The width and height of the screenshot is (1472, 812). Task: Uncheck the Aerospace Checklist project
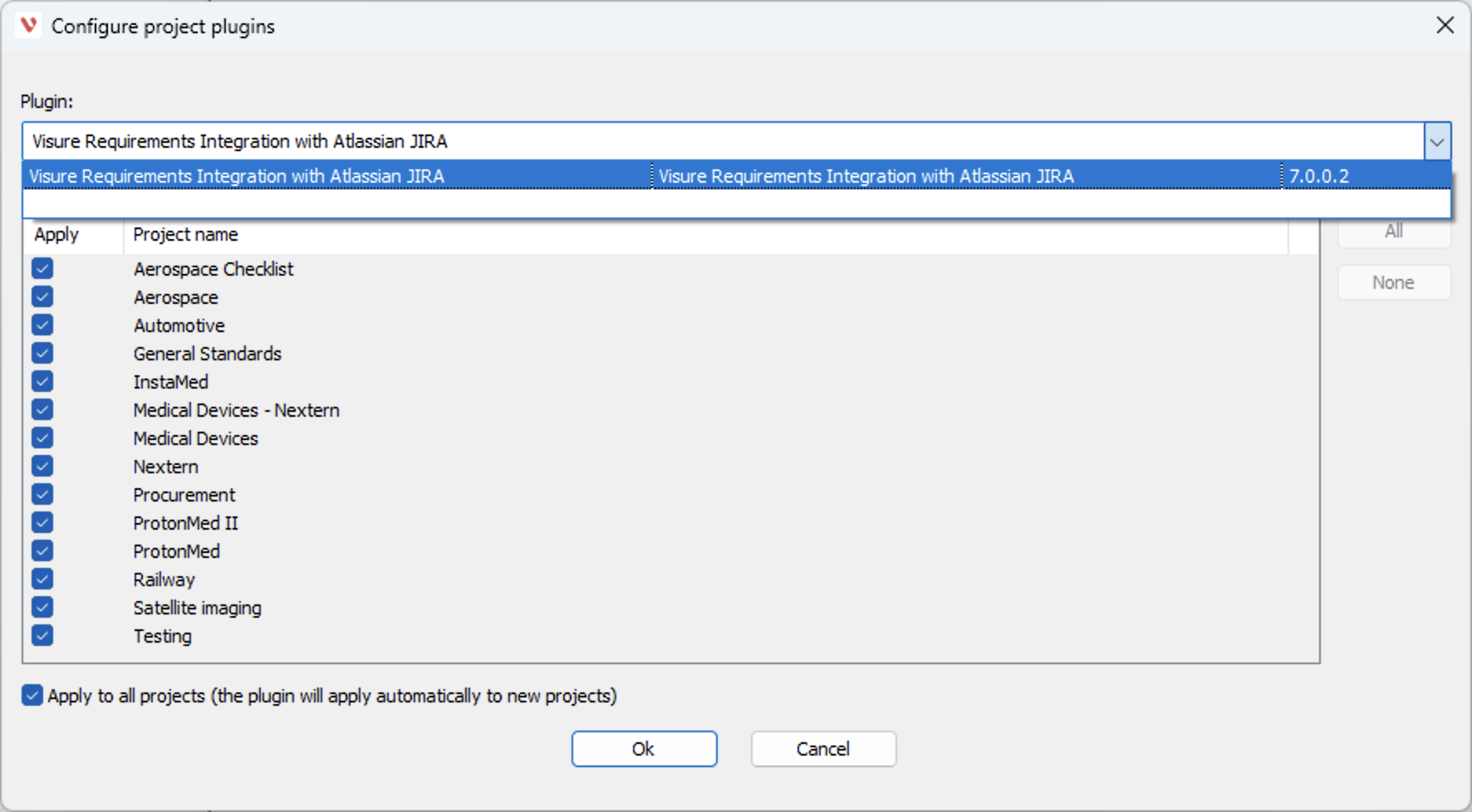pos(42,268)
